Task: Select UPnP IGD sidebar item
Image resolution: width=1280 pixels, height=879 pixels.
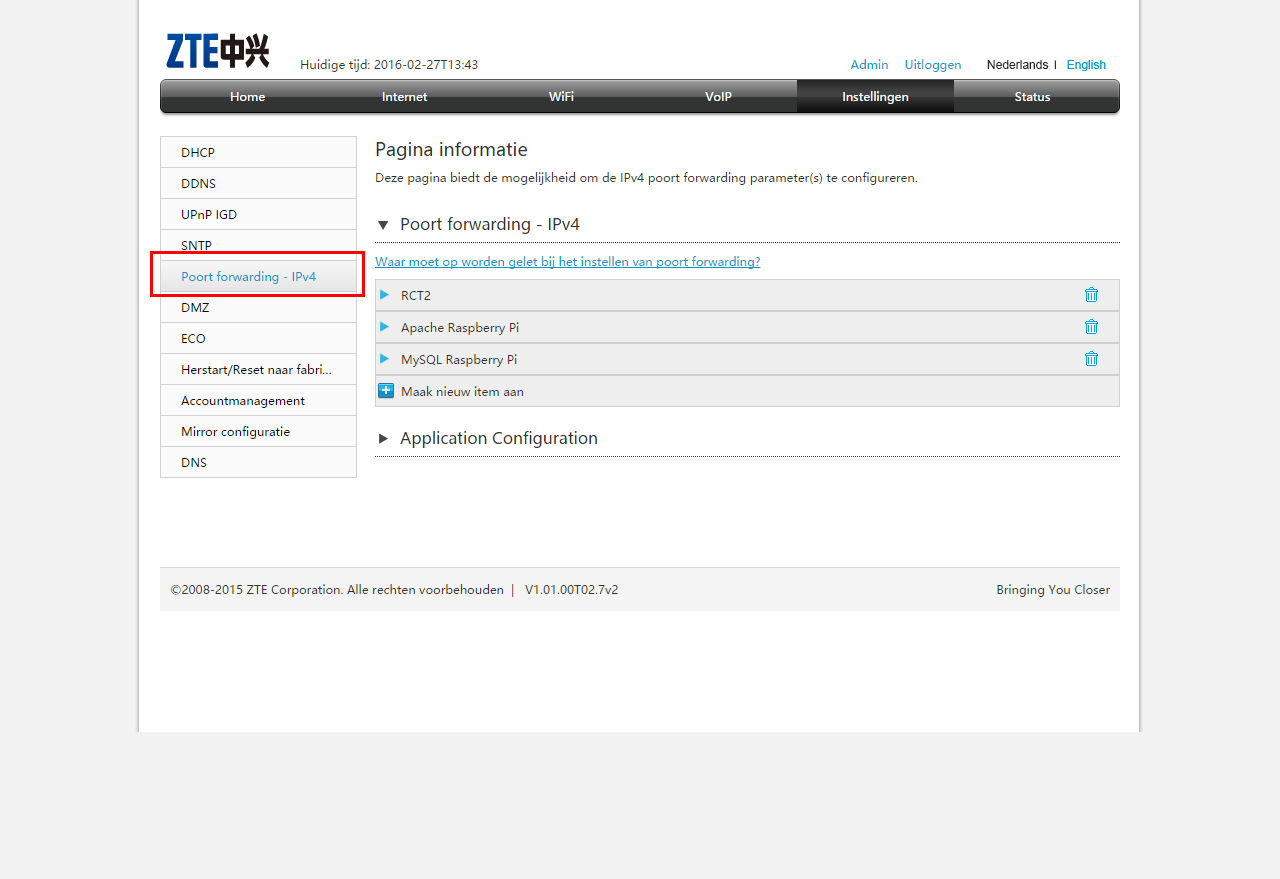Action: pyautogui.click(x=258, y=214)
